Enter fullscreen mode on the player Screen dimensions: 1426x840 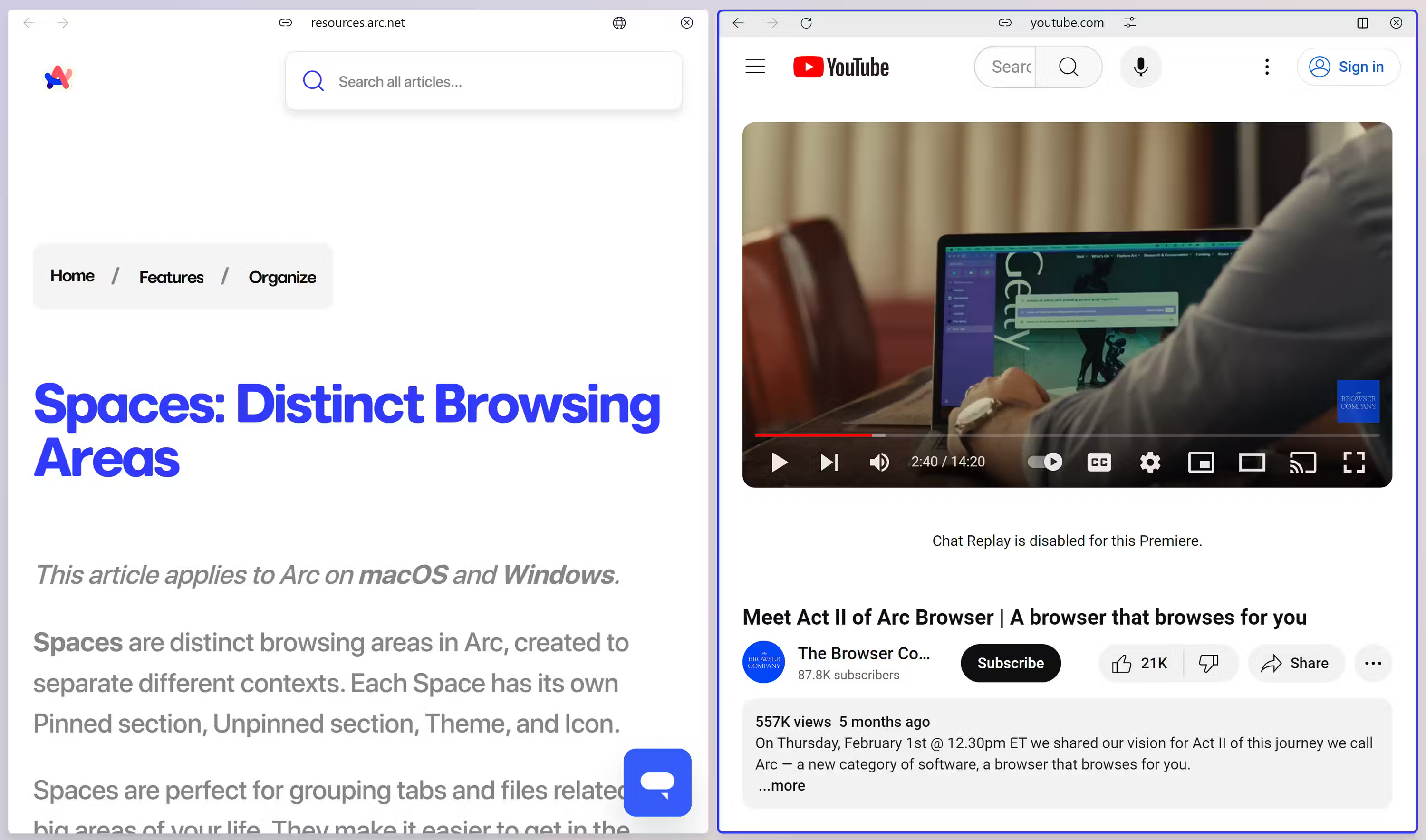(1354, 462)
